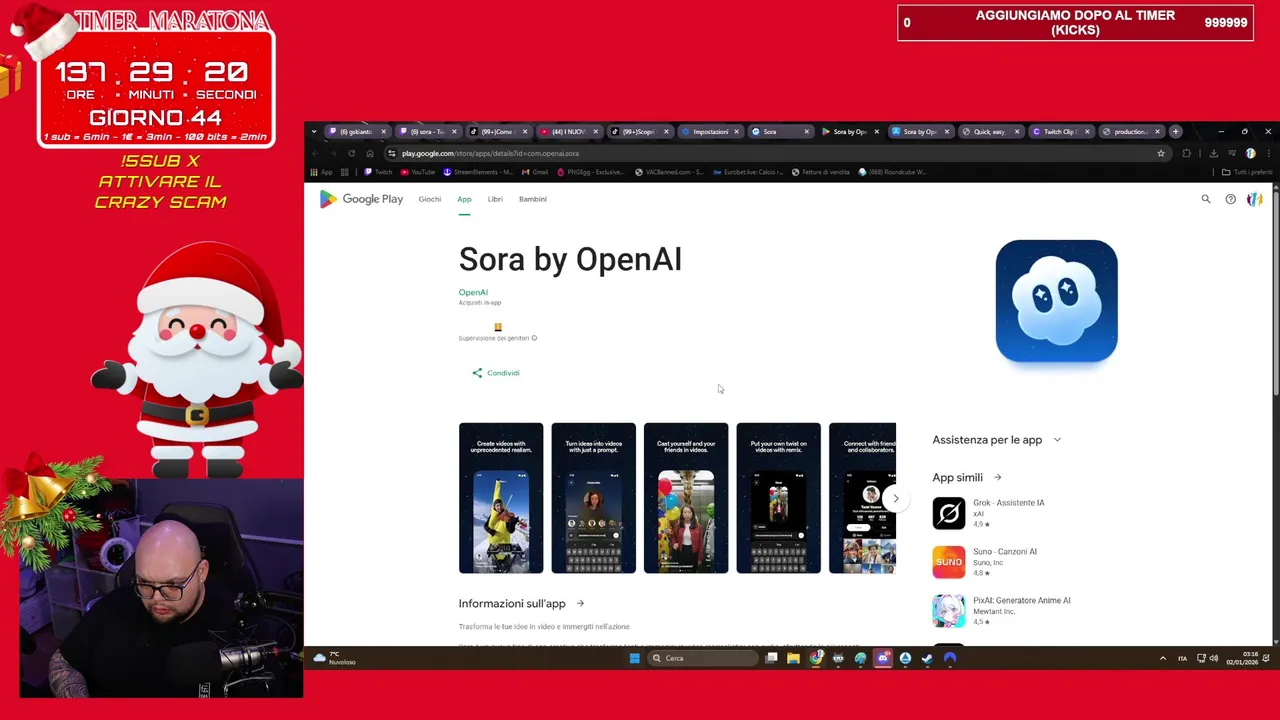Open the Libri tab

495,199
